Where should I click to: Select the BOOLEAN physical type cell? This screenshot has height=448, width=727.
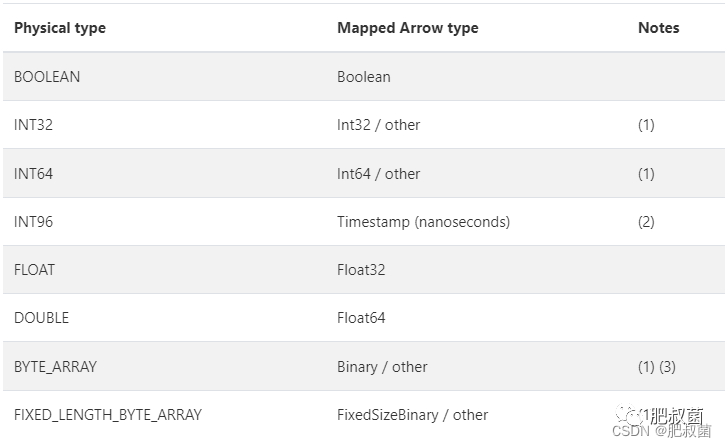coord(47,77)
